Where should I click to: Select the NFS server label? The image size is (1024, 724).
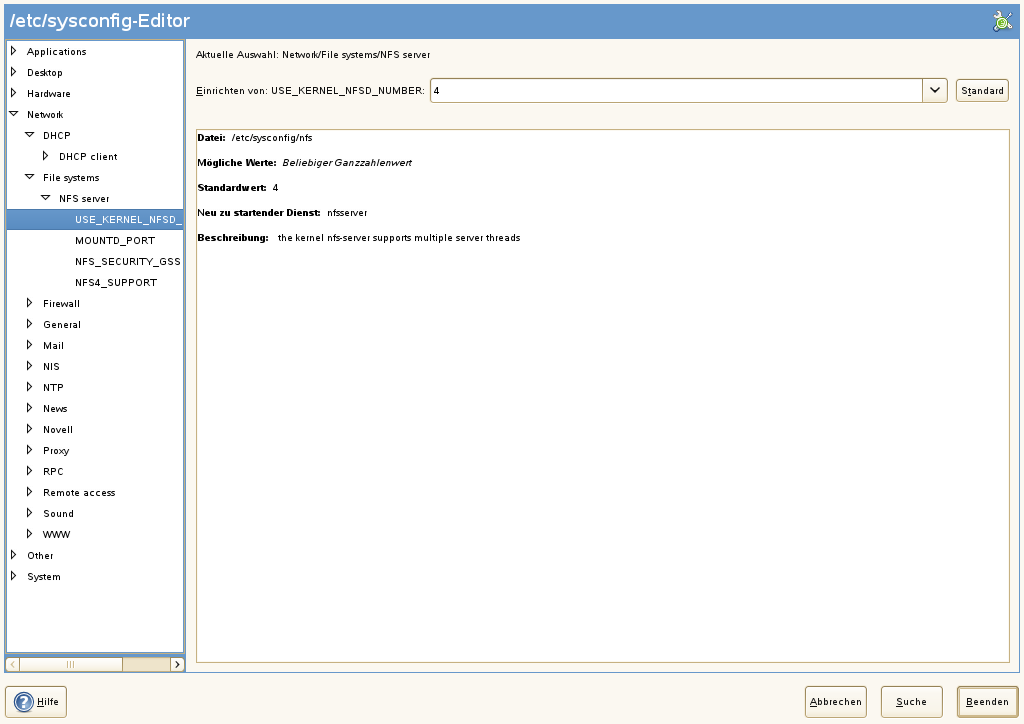point(84,198)
